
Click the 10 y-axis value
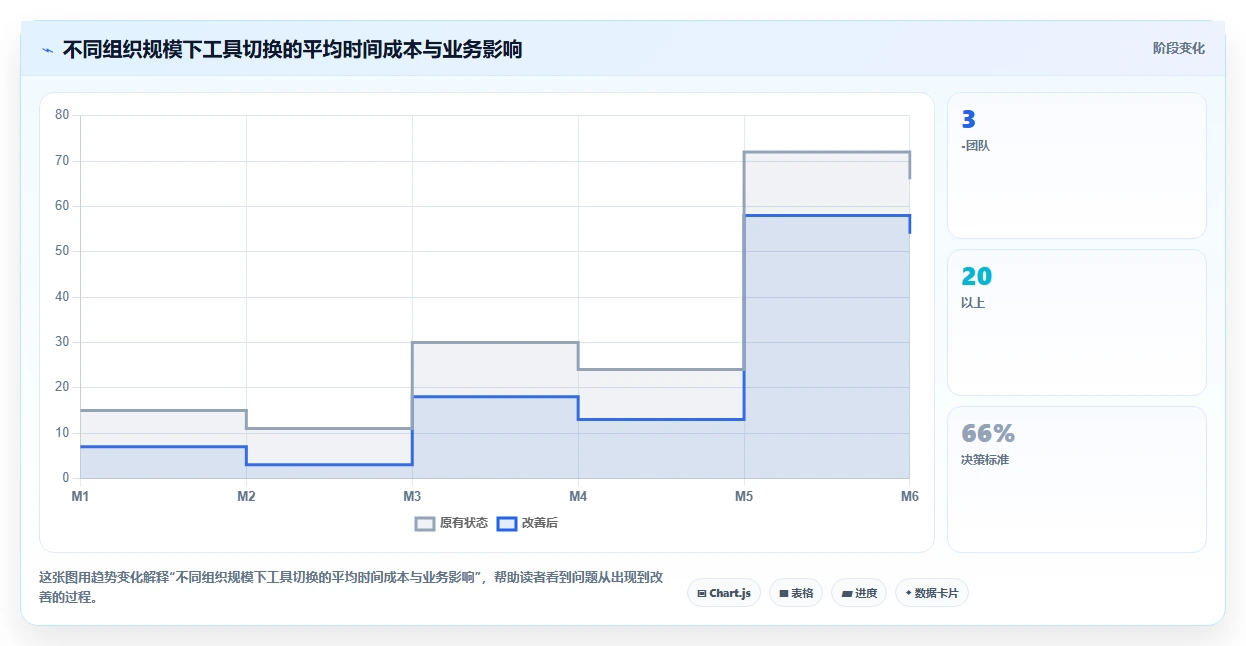[62, 433]
